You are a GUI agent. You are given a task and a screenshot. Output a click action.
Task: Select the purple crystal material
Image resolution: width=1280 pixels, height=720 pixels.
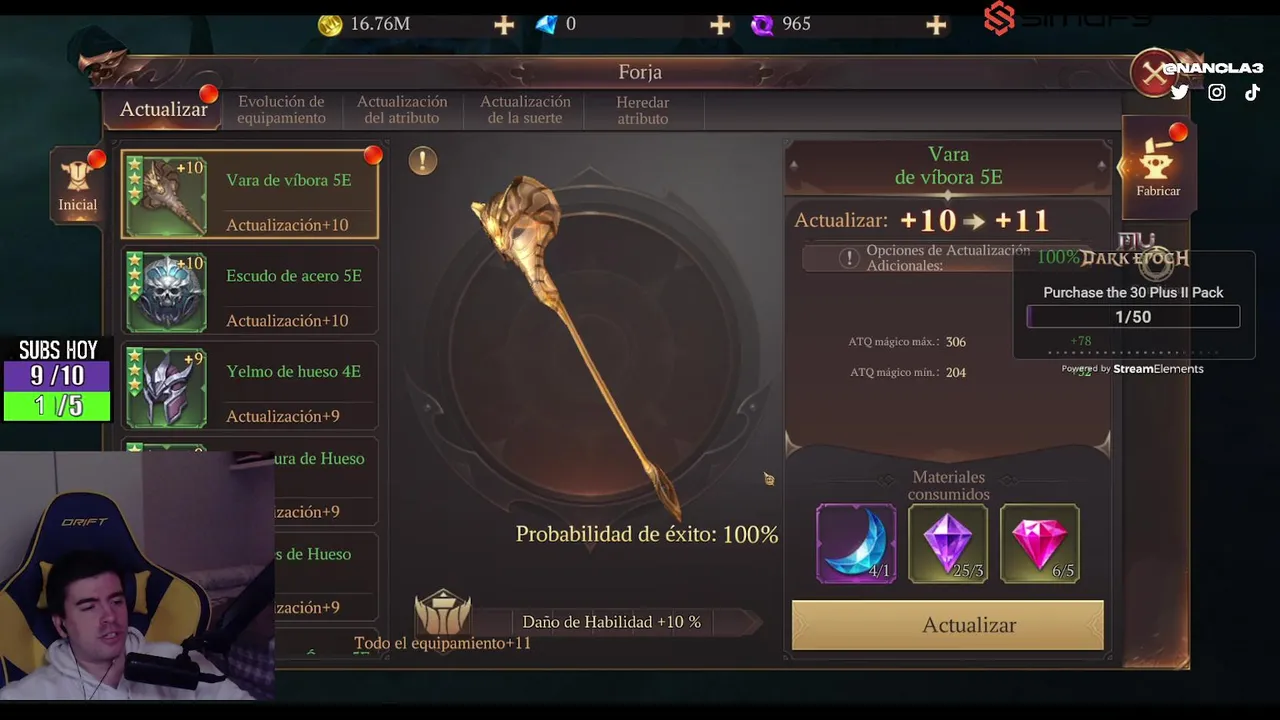(x=948, y=543)
